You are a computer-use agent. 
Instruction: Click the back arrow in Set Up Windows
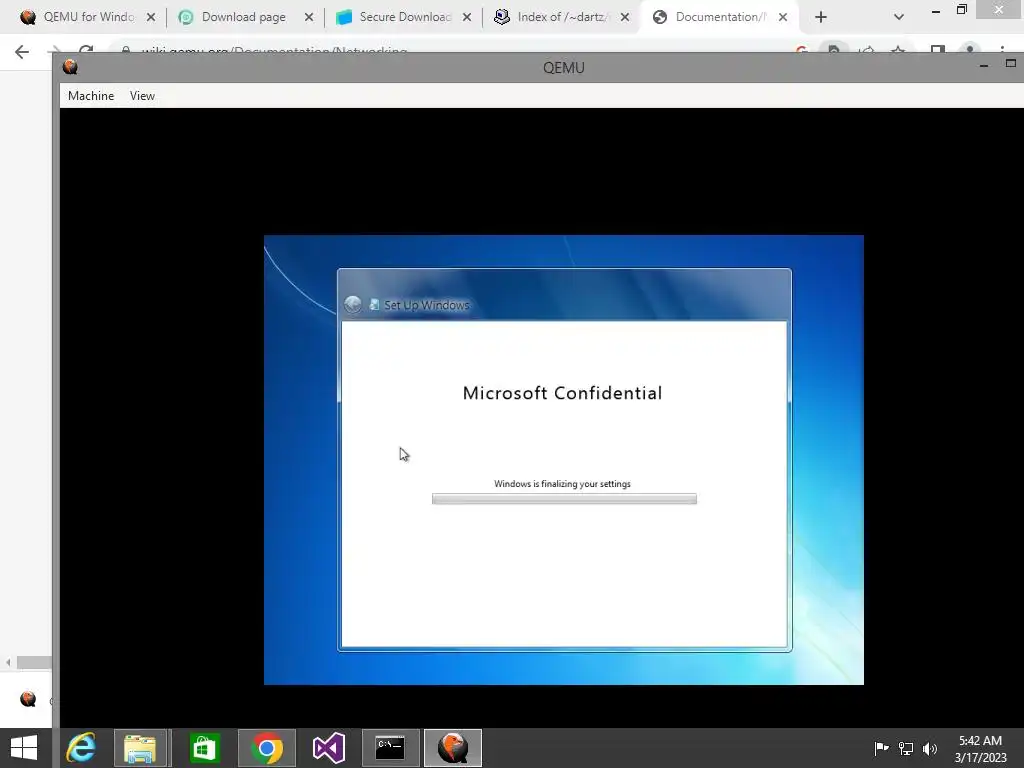pyautogui.click(x=353, y=304)
